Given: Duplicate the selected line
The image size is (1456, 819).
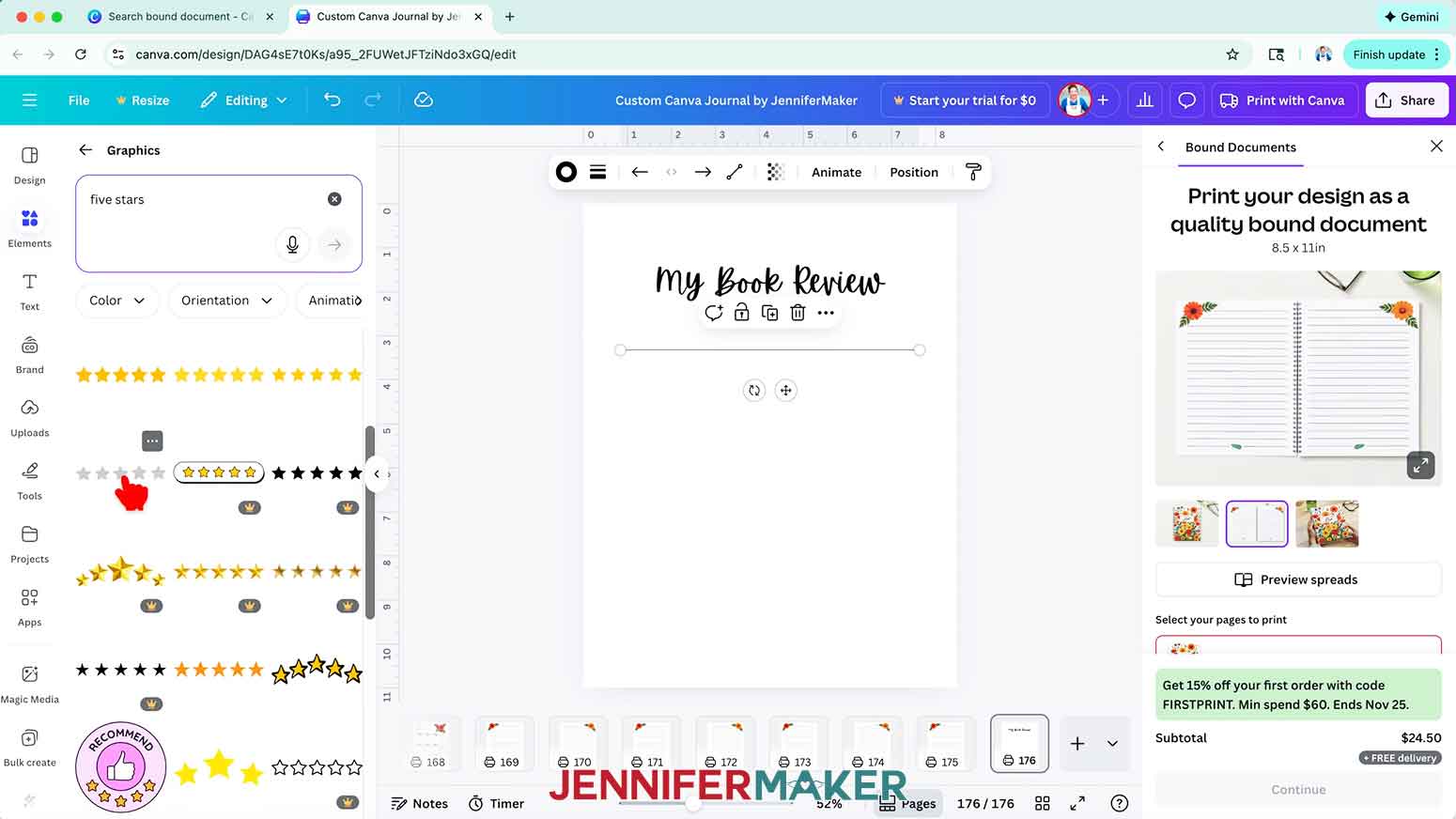Looking at the screenshot, I should (769, 313).
